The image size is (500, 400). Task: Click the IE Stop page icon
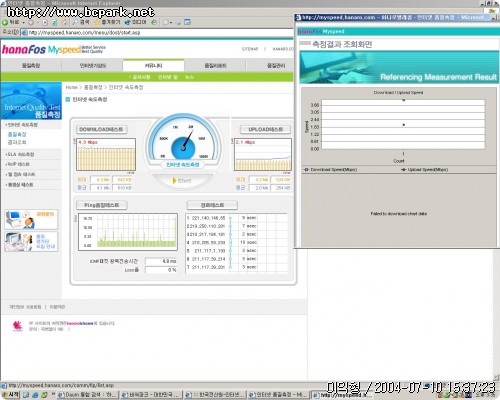tap(45, 22)
